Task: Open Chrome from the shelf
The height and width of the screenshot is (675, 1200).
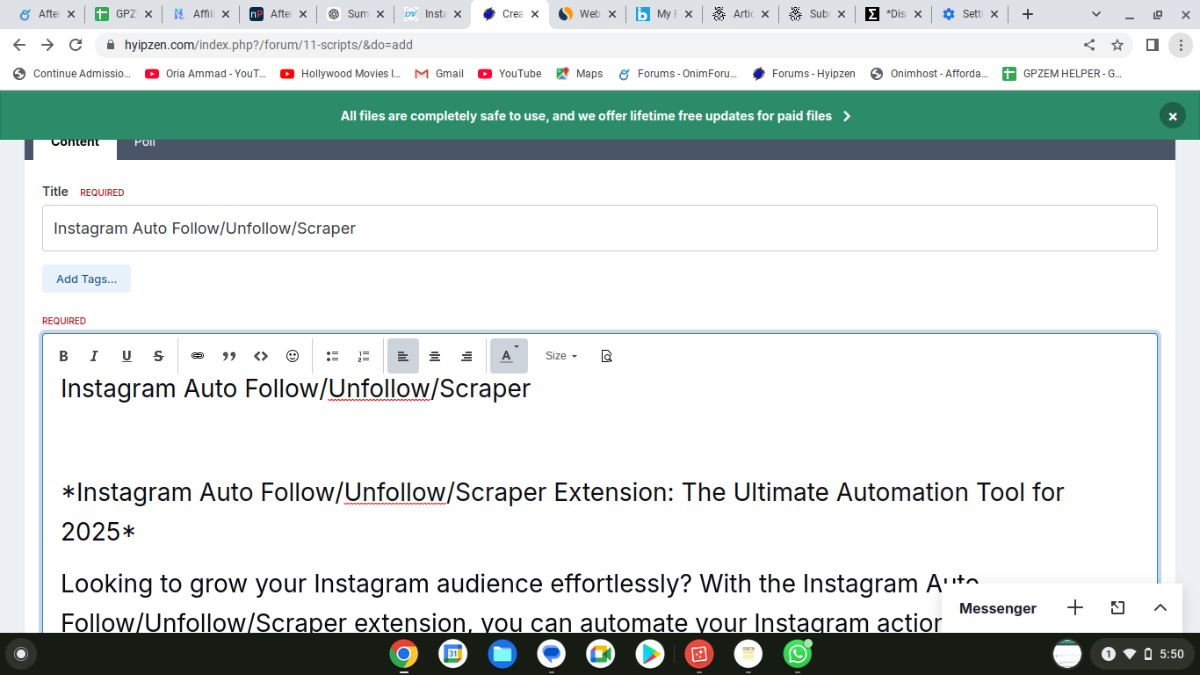Action: pyautogui.click(x=404, y=655)
